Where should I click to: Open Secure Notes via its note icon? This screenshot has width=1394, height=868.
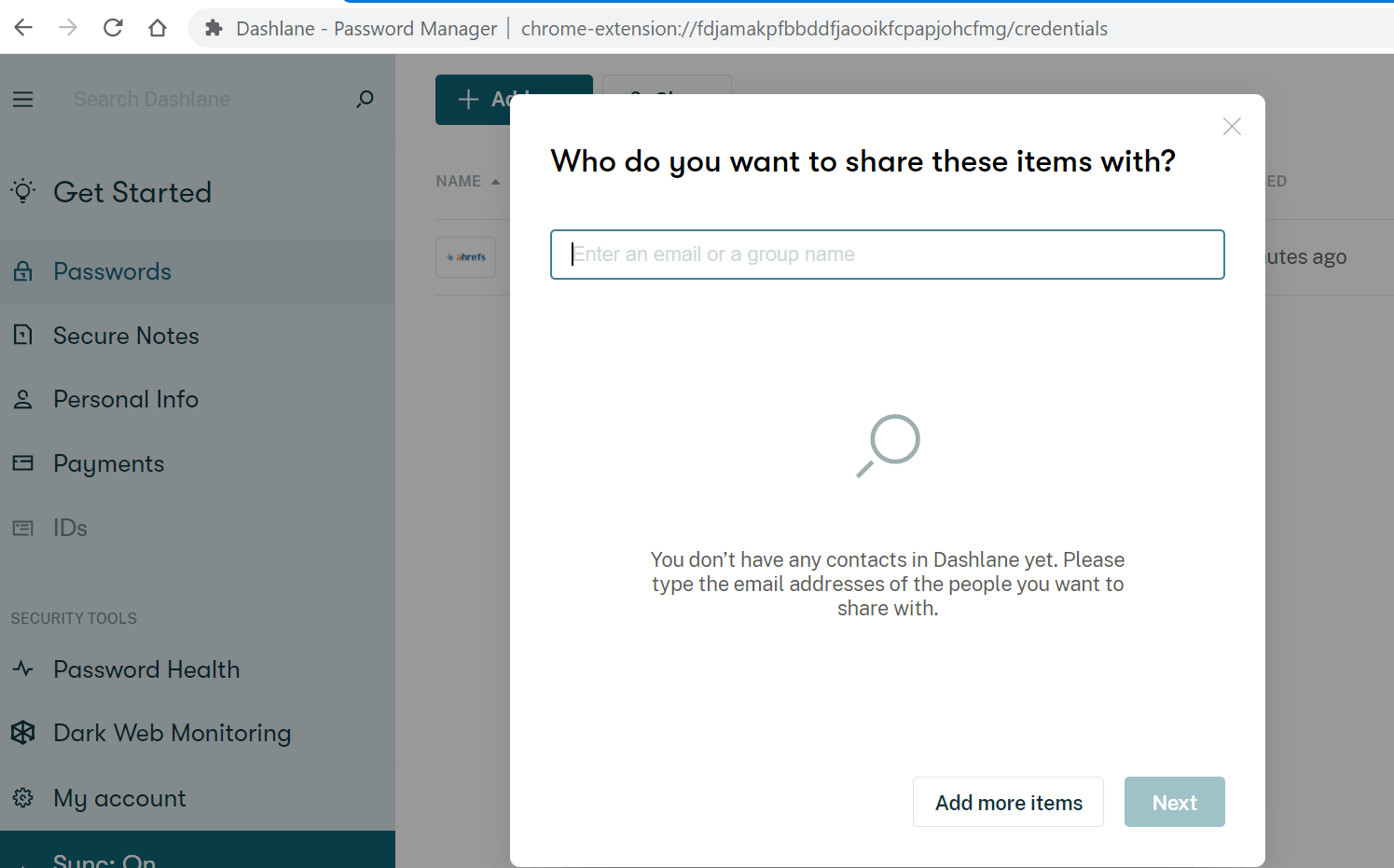point(22,335)
